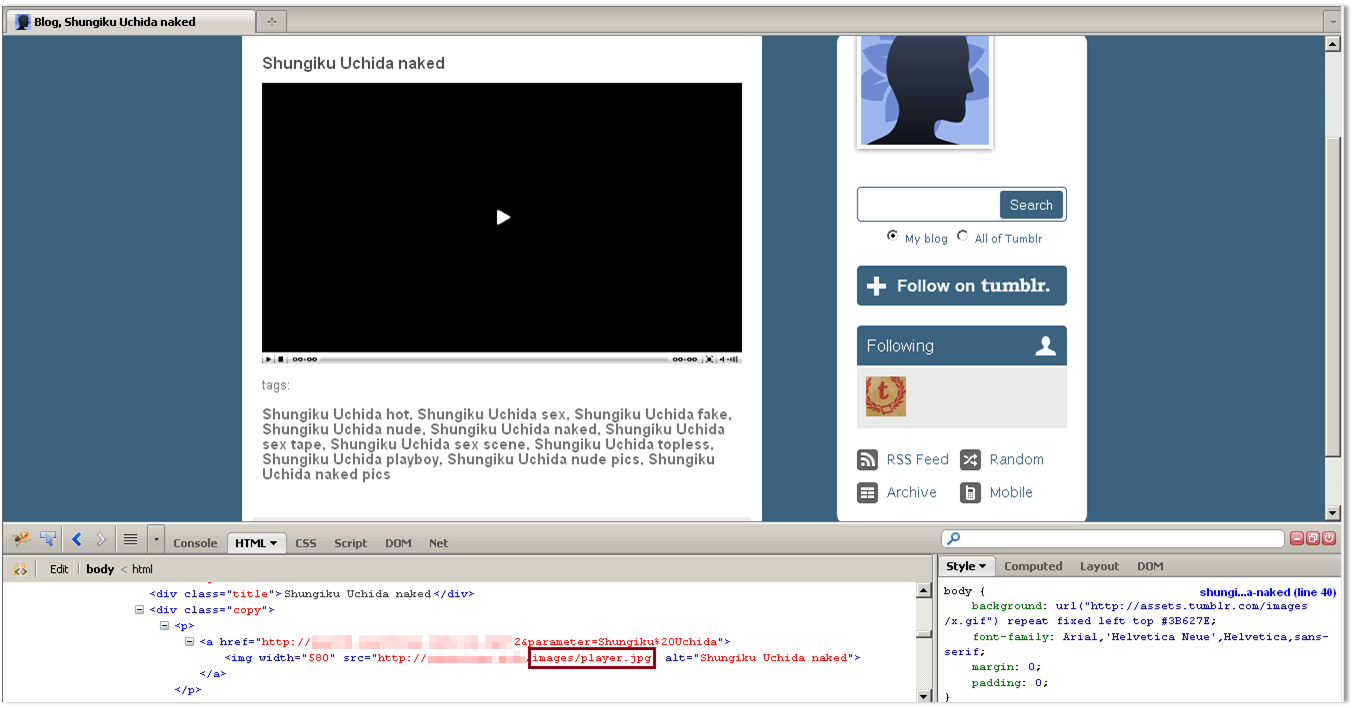Switch to the Console tab
Screen dimensions: 1354x708
tap(195, 543)
